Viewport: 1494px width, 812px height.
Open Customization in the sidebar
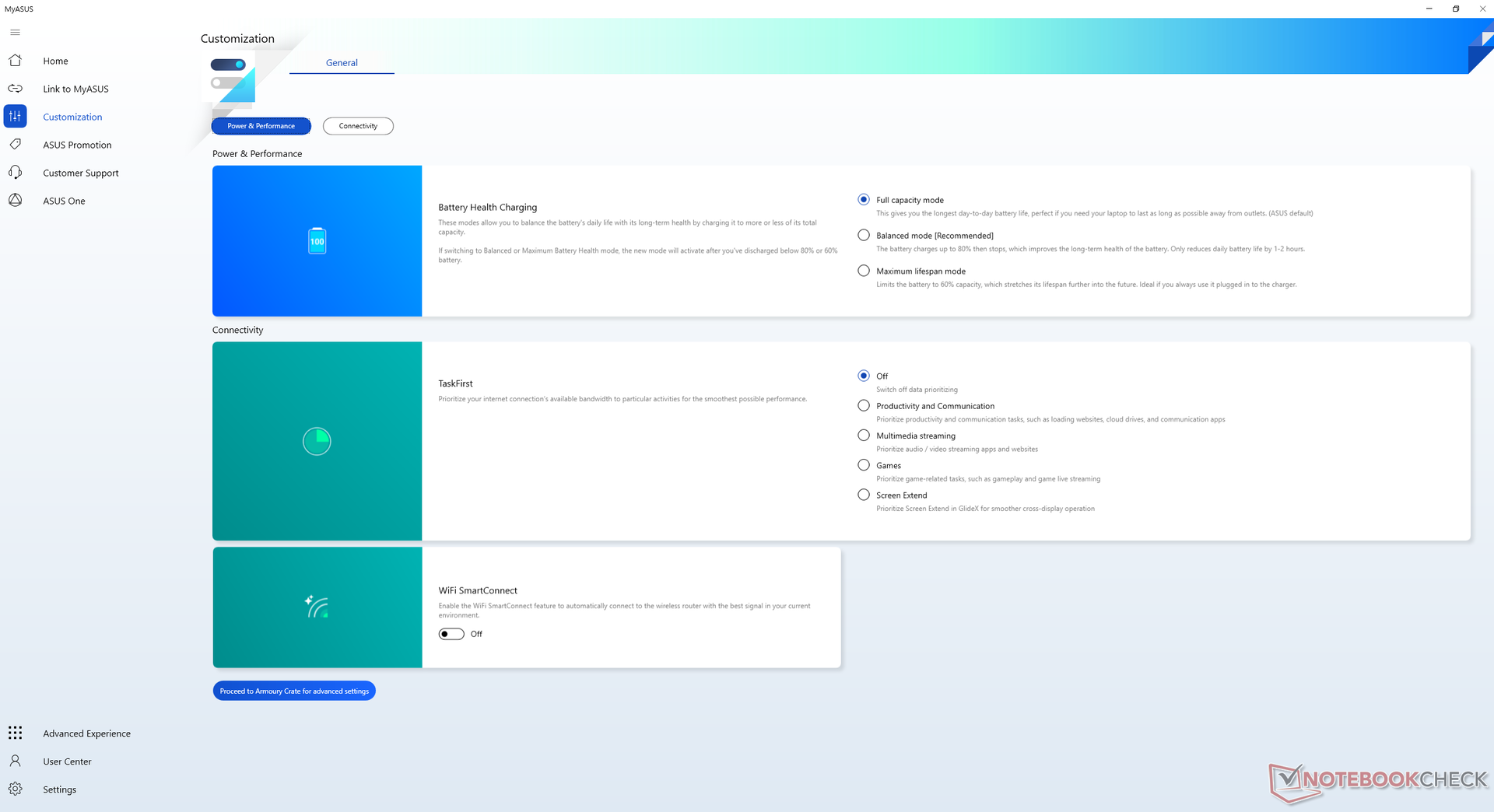72,117
